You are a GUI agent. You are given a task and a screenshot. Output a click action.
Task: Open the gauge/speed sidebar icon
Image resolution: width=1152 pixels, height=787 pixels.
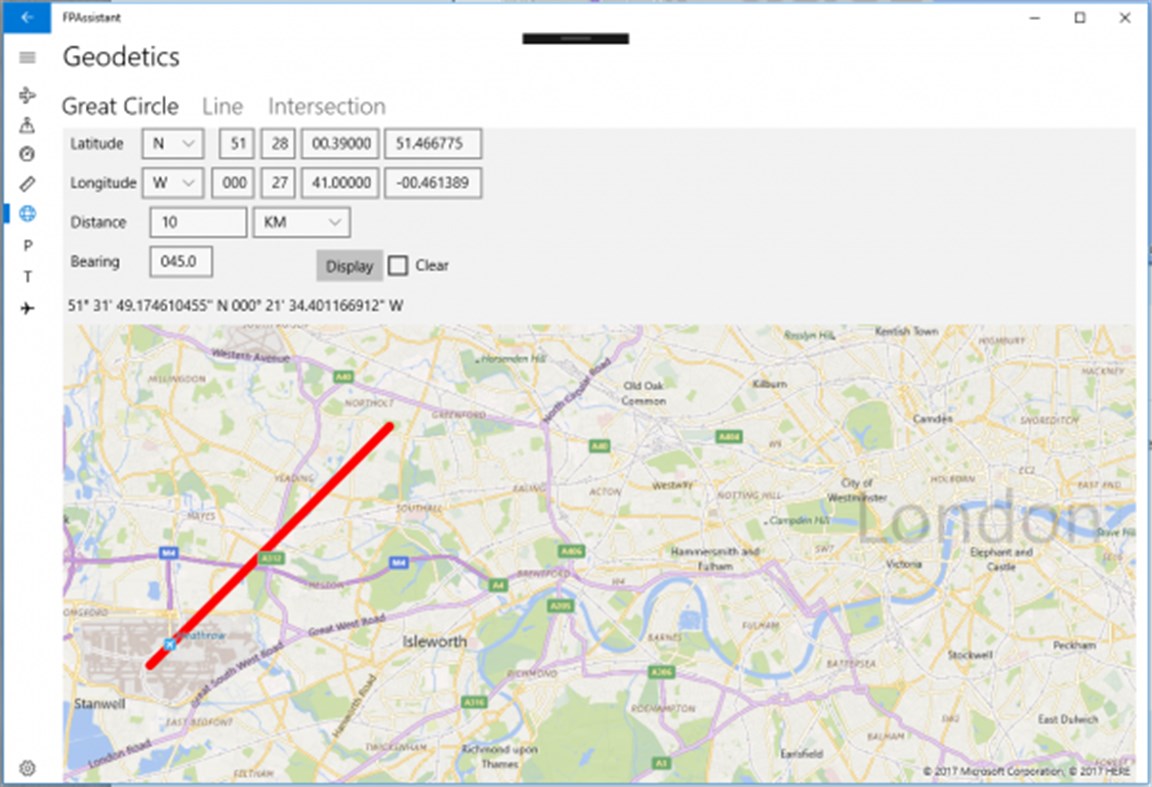coord(27,154)
